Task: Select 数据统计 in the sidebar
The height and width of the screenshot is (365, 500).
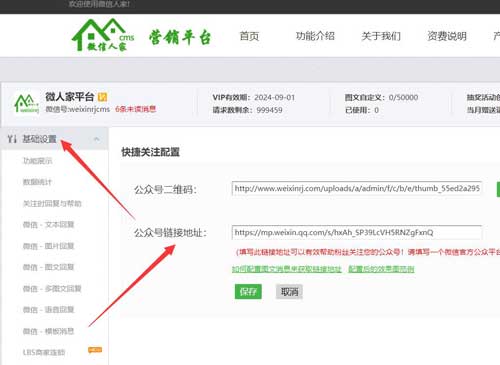Action: pos(37,182)
